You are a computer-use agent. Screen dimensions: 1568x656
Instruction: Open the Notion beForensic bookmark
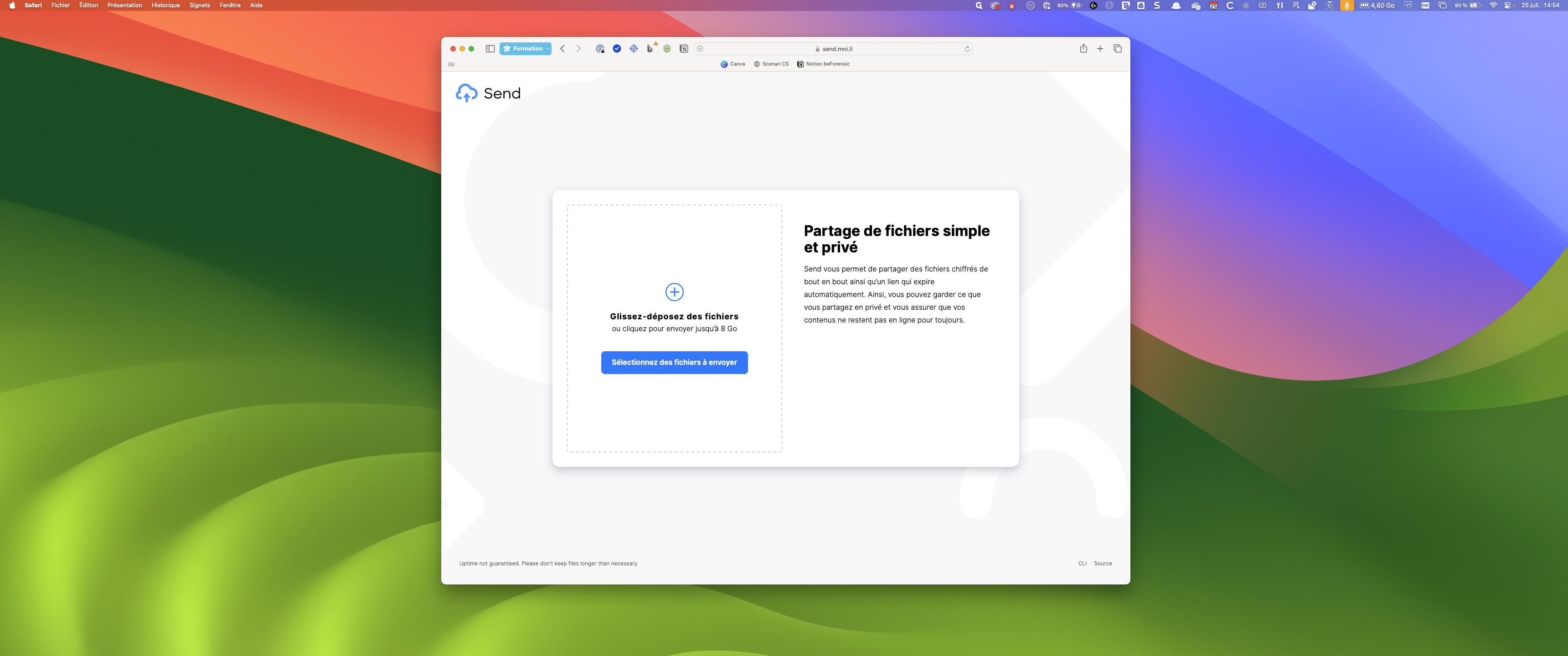pos(823,64)
